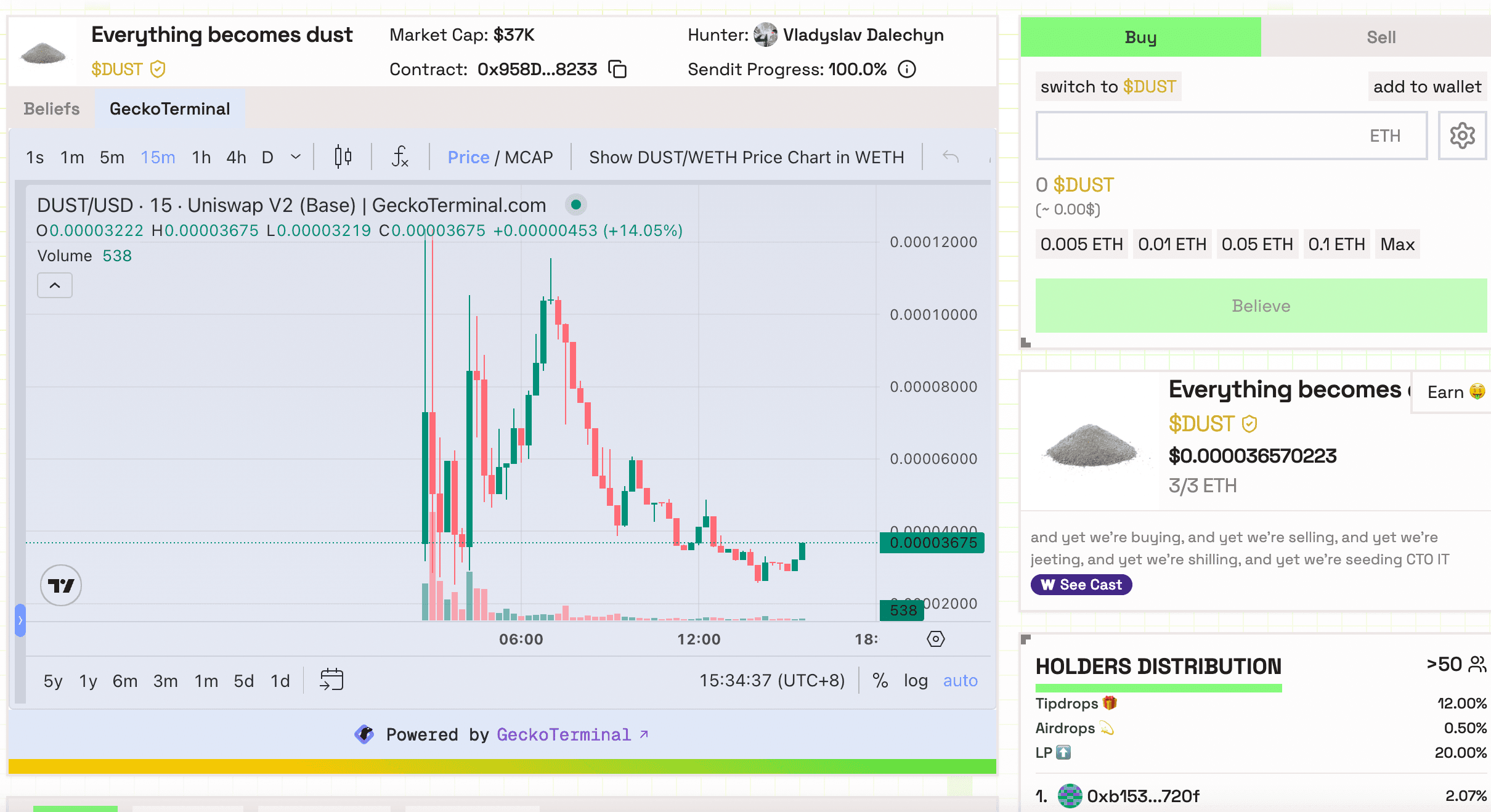Switch chart to Price view

[468, 157]
